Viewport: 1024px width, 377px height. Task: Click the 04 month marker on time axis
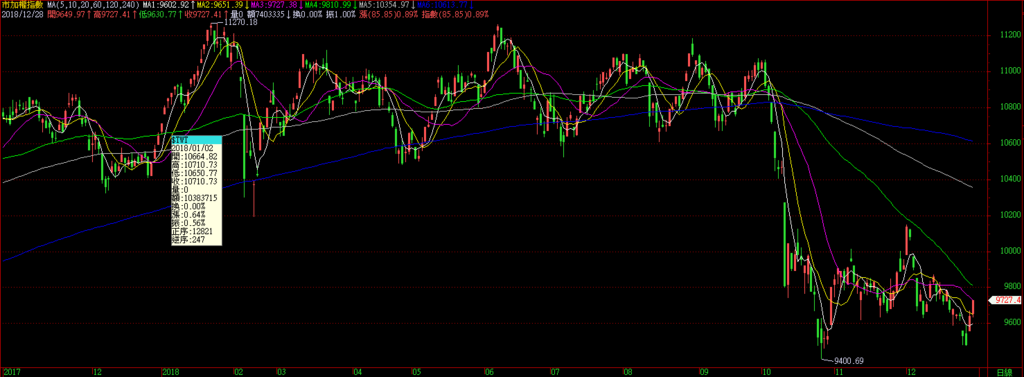358,372
